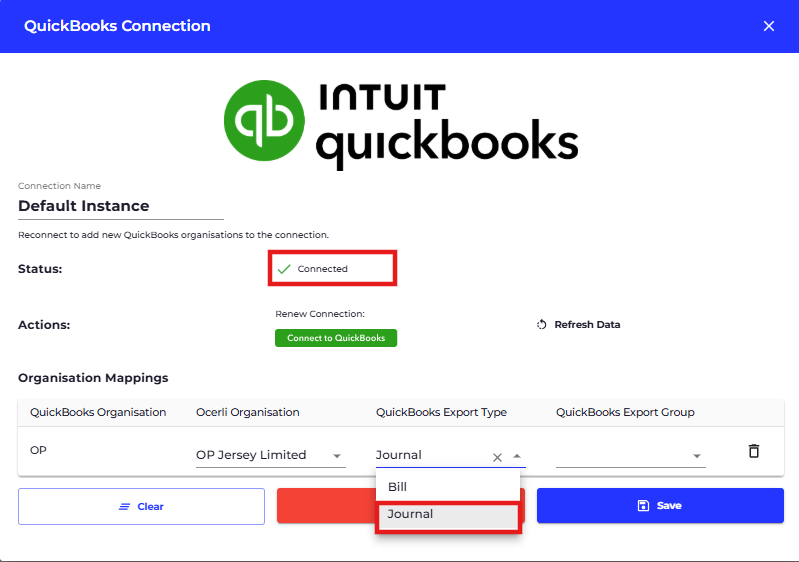Click the Save button
Viewport: 799px width, 562px height.
[x=660, y=505]
